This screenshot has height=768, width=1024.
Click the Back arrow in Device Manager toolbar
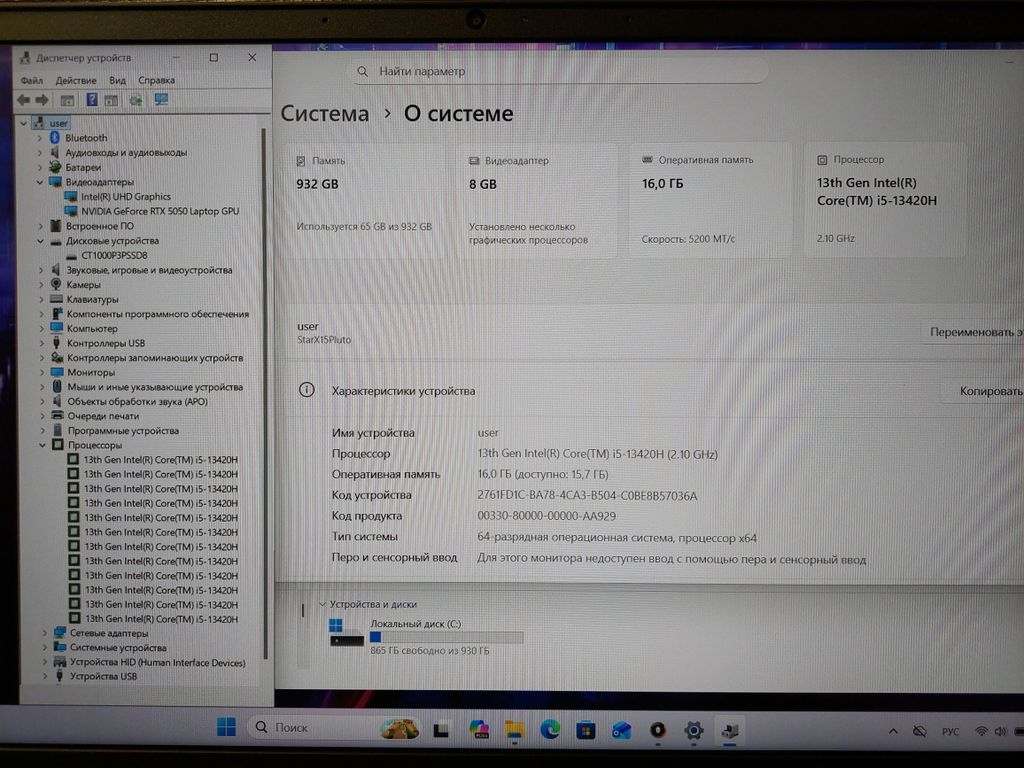click(24, 100)
